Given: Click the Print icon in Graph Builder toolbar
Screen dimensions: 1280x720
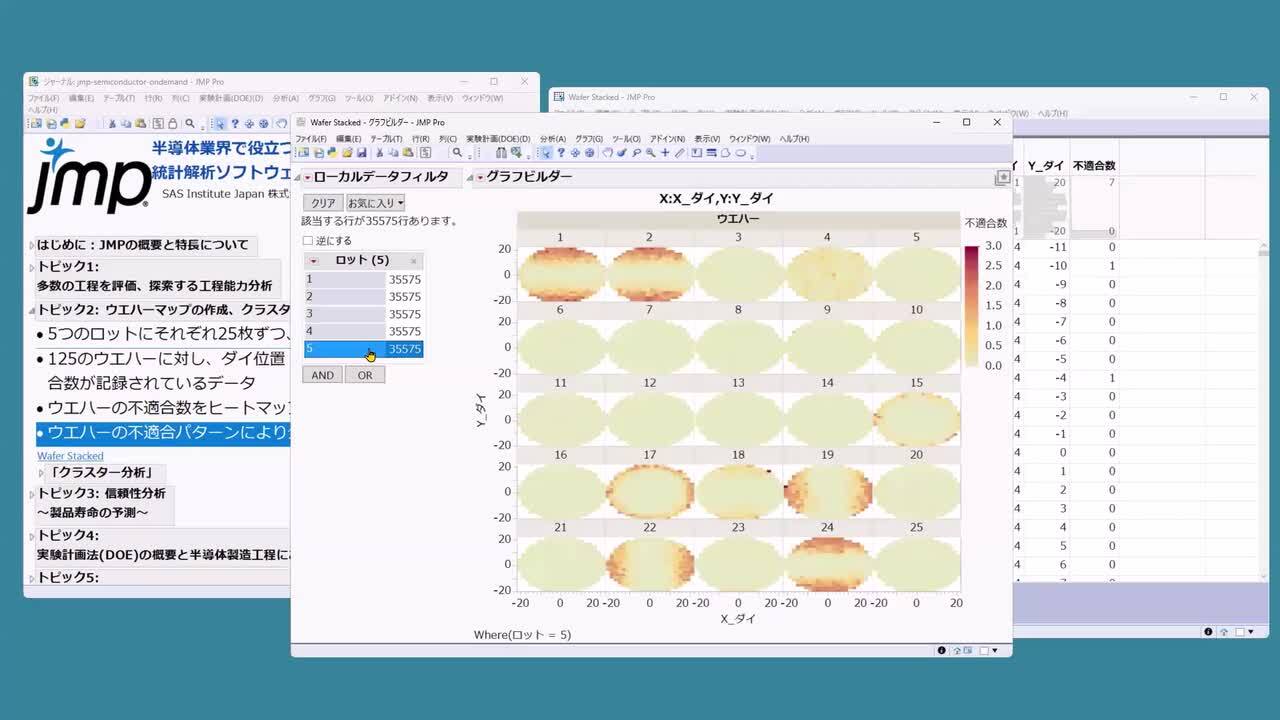Looking at the screenshot, I should (318, 153).
